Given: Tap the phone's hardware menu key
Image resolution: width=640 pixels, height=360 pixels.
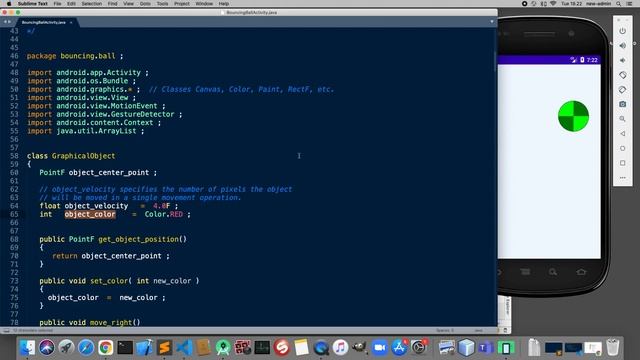Looking at the screenshot, I should [x=525, y=272].
